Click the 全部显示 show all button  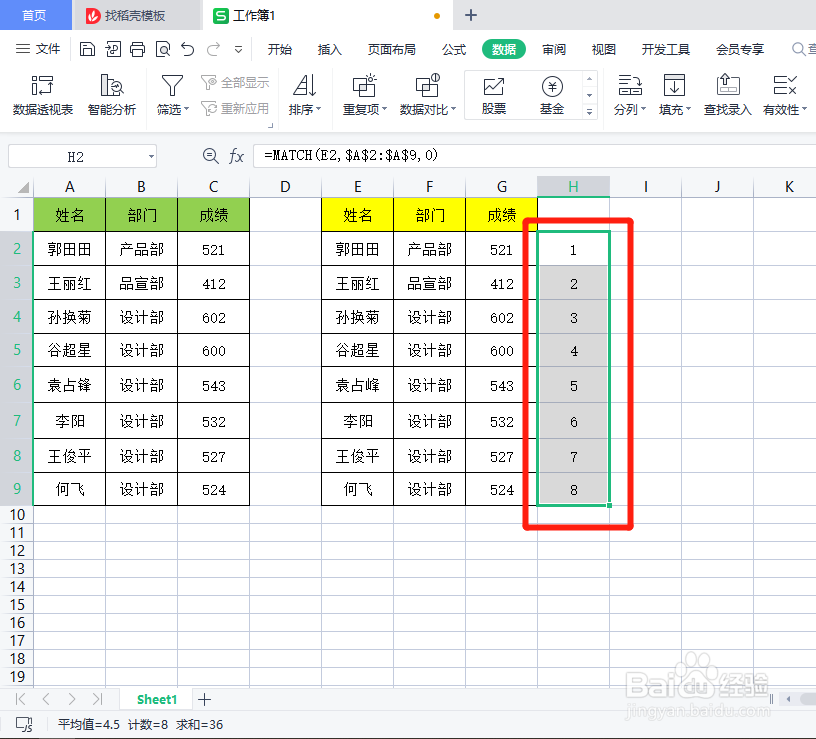coord(235,82)
